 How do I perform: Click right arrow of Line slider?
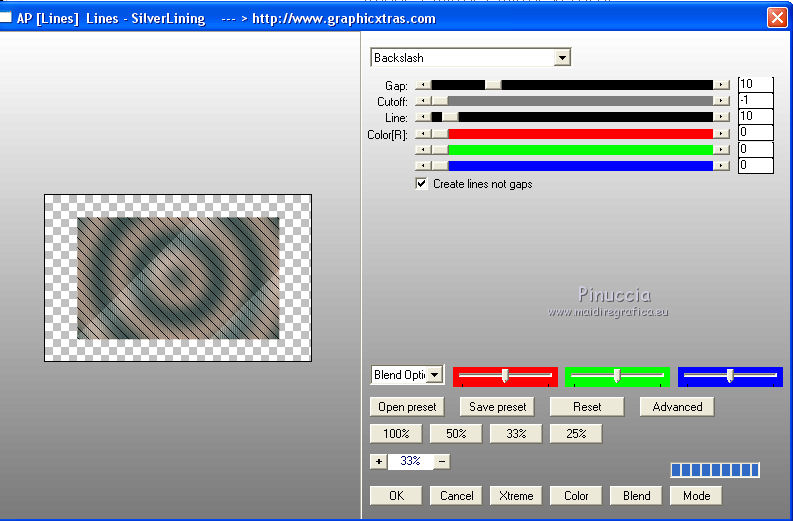tap(721, 117)
